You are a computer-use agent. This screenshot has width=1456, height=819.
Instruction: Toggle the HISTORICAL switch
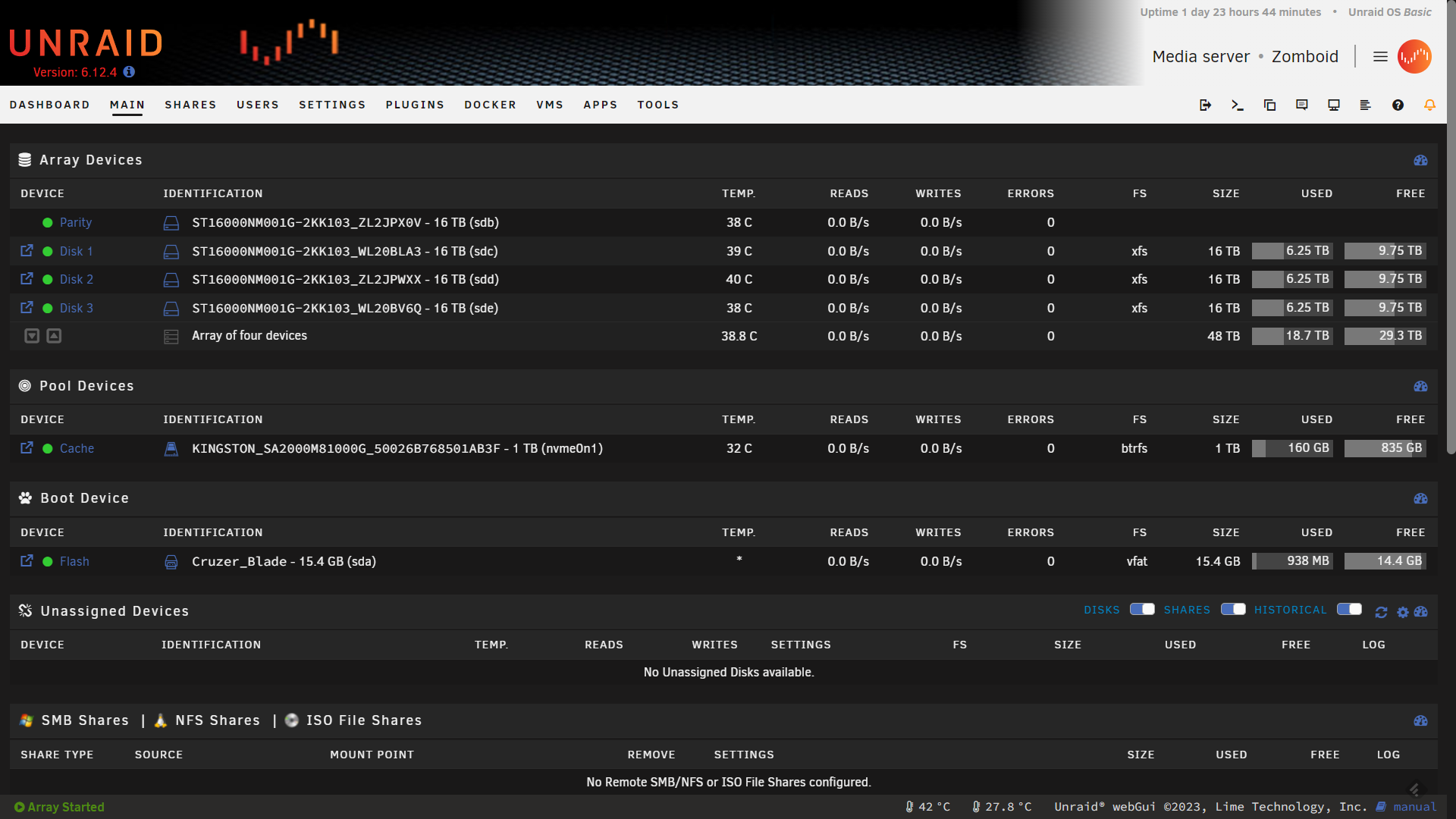(x=1348, y=609)
